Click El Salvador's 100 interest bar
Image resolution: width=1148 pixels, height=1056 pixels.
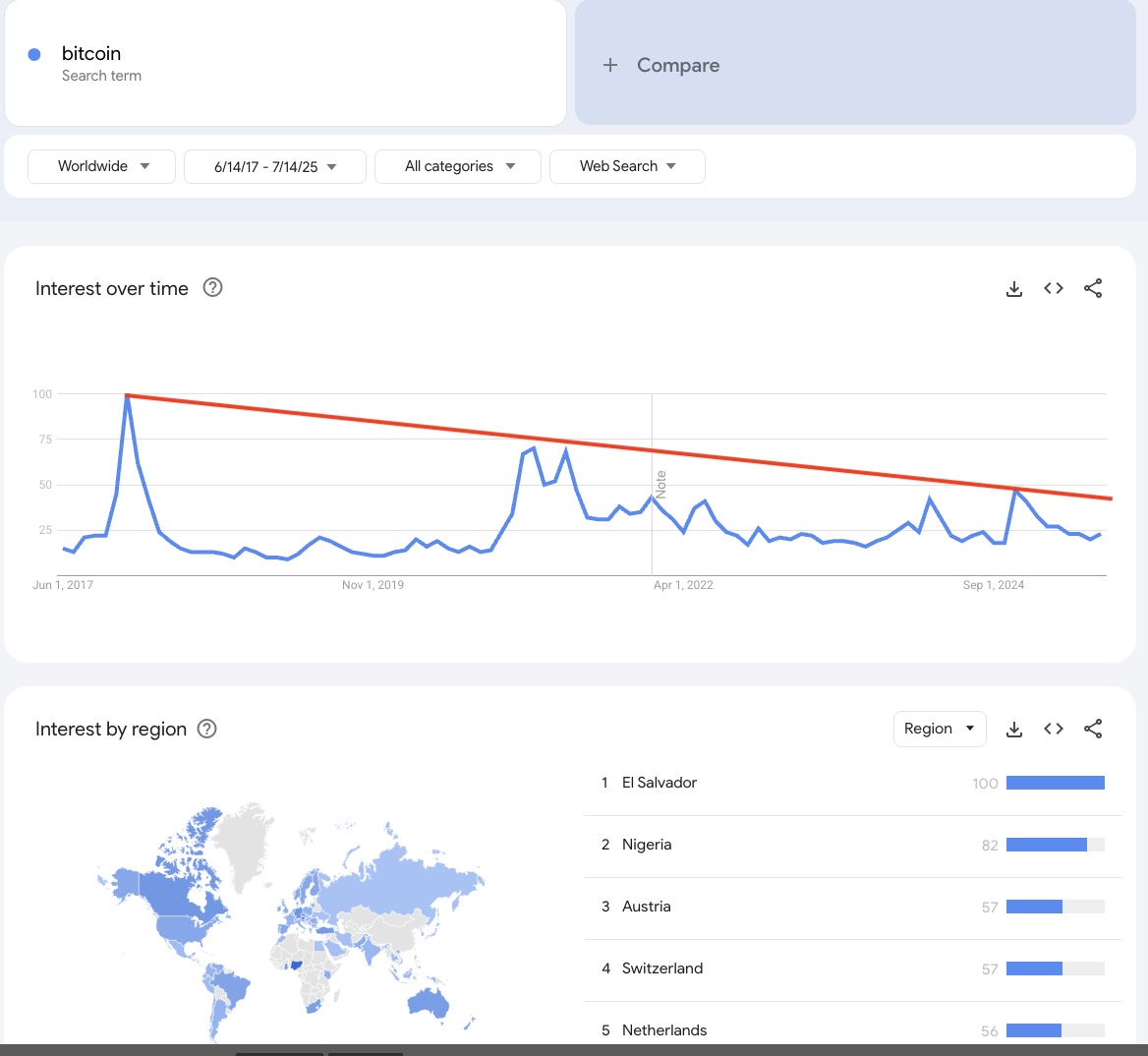pyautogui.click(x=1056, y=783)
